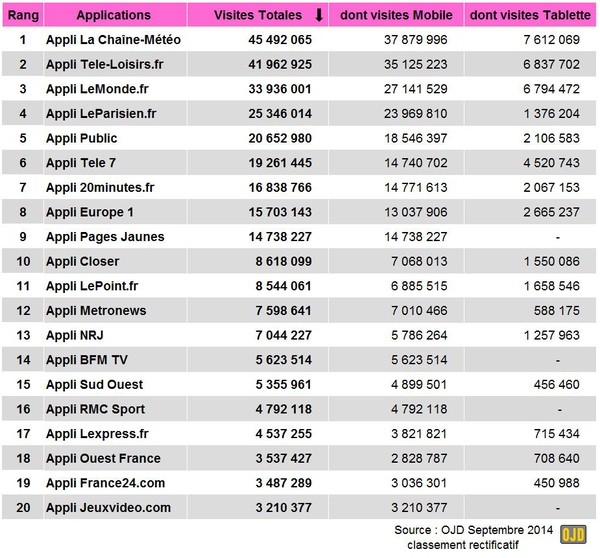Select Appli Pages Jaunes entry
This screenshot has height=558, width=600.
105,237
